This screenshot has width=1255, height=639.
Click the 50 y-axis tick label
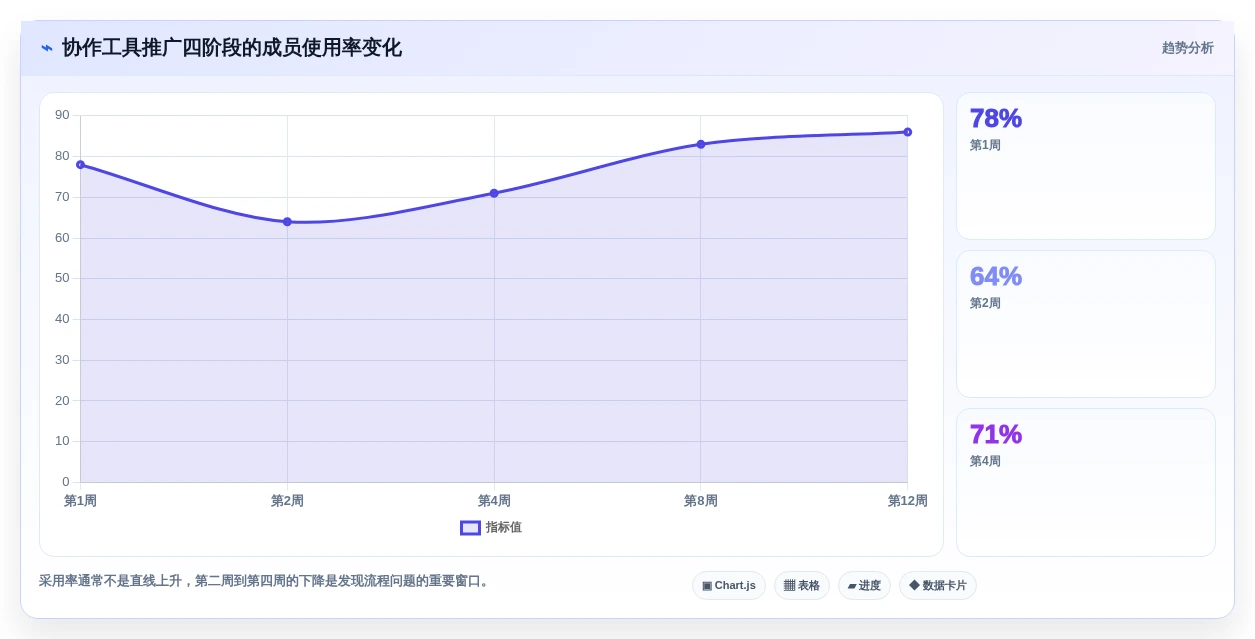tap(62, 278)
